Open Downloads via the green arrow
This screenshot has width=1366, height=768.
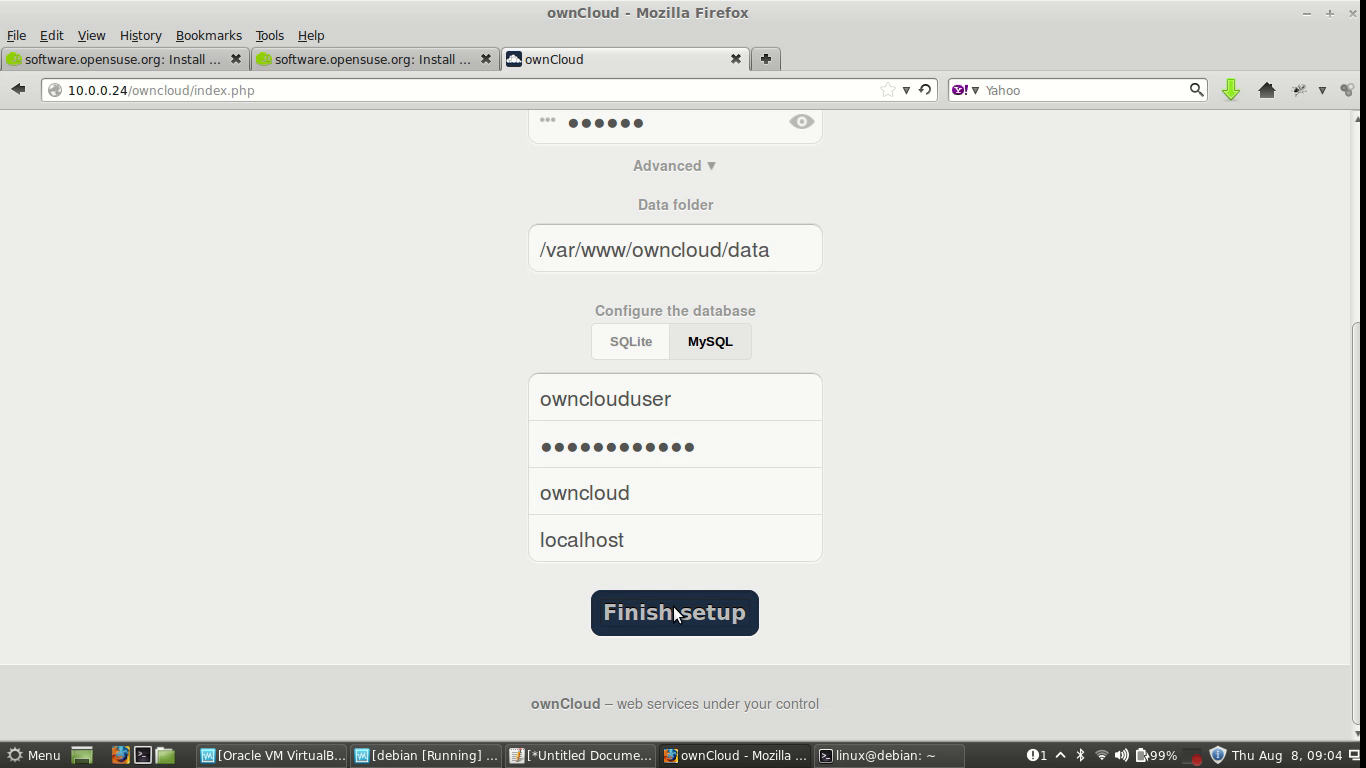click(x=1231, y=90)
